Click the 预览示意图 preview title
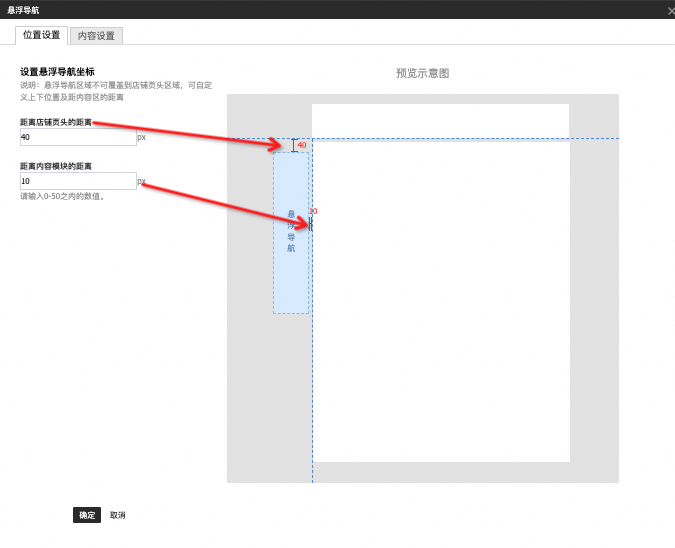 [x=422, y=73]
